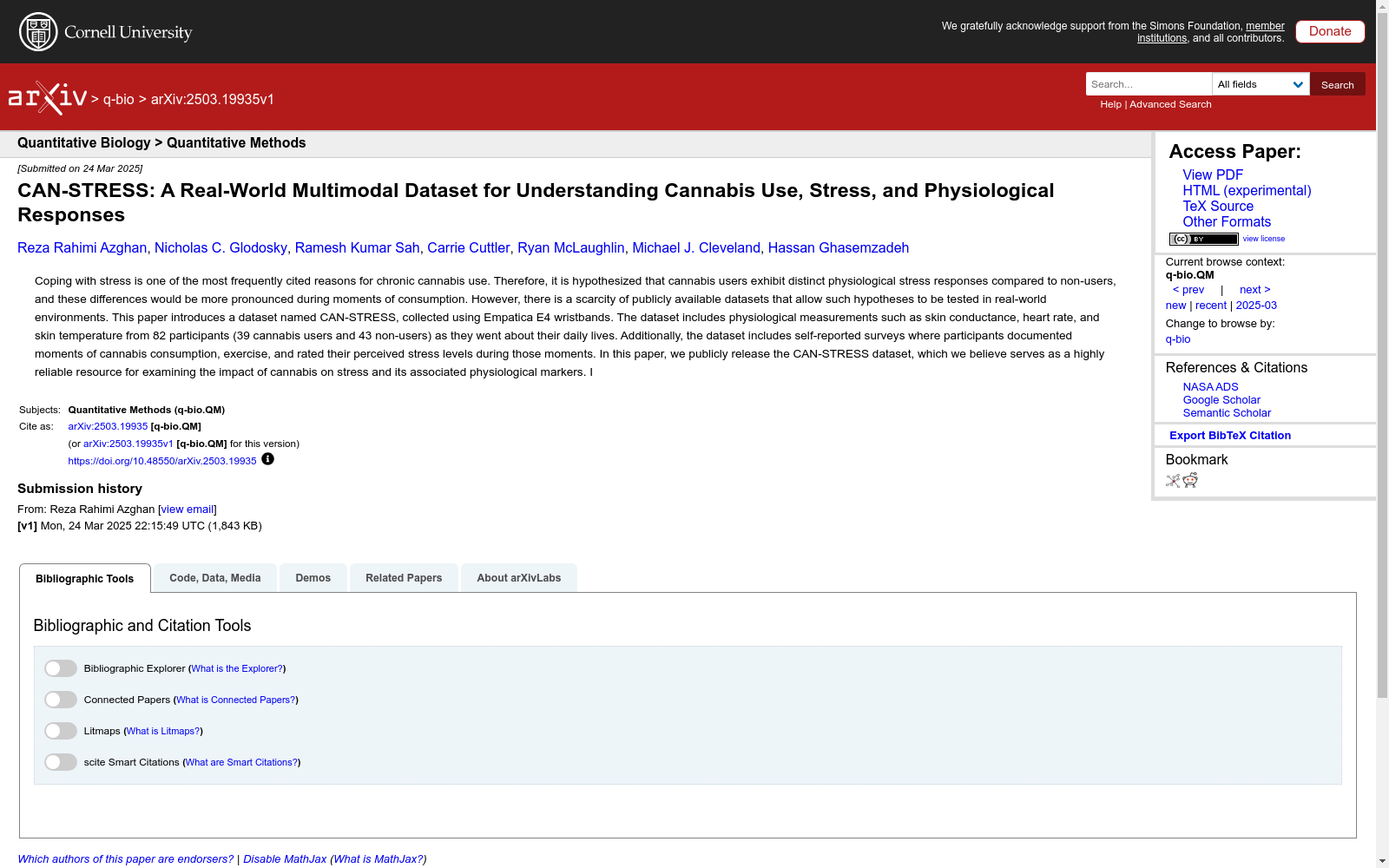Turn on the Litmaps toggle
The height and width of the screenshot is (868, 1389).
tap(61, 731)
